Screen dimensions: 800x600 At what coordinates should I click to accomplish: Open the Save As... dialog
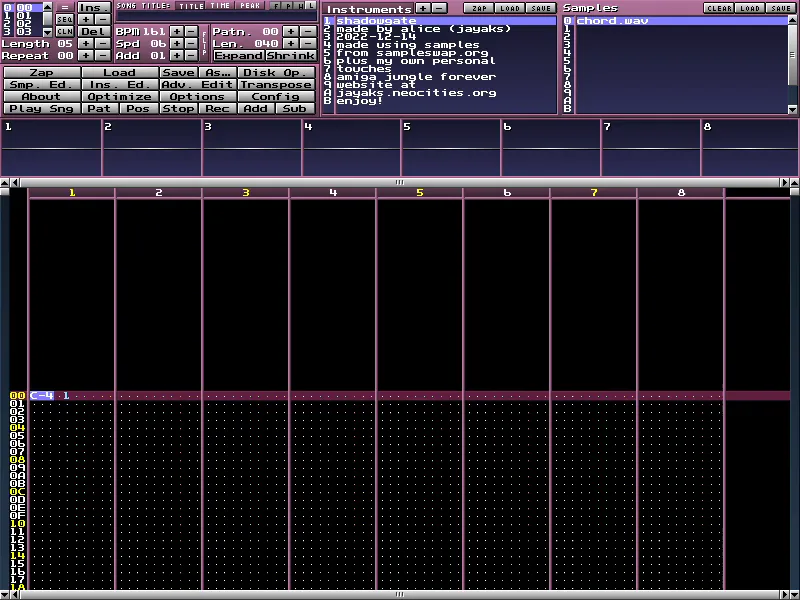tap(218, 72)
